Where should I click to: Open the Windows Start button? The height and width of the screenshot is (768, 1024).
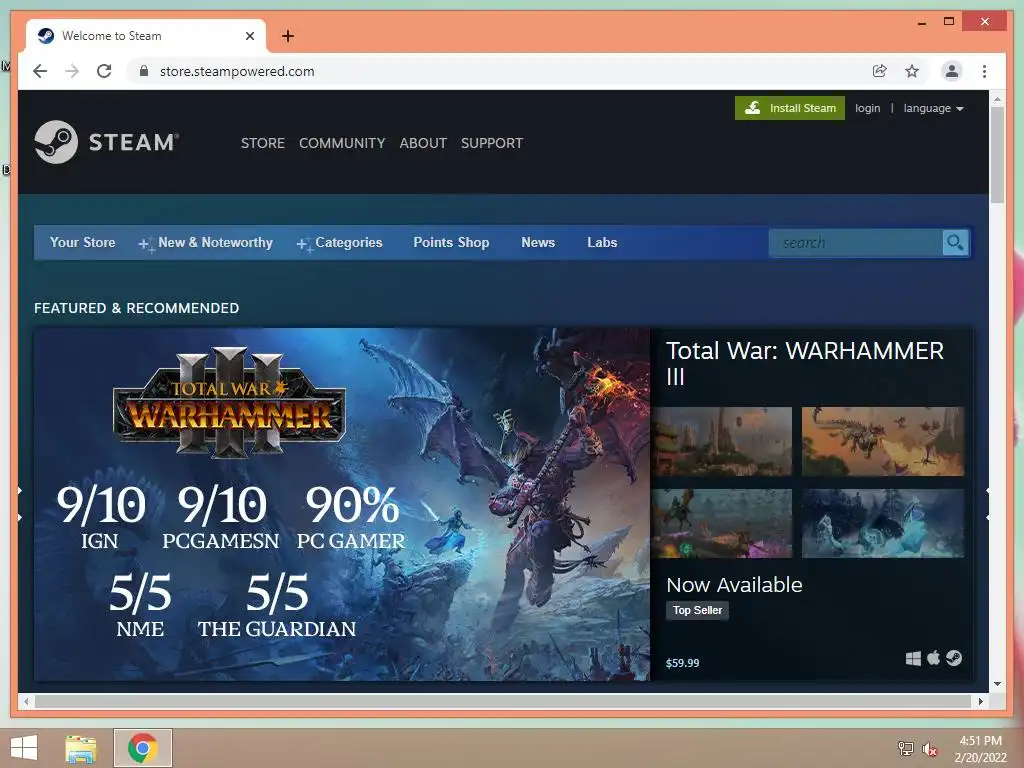(x=24, y=748)
